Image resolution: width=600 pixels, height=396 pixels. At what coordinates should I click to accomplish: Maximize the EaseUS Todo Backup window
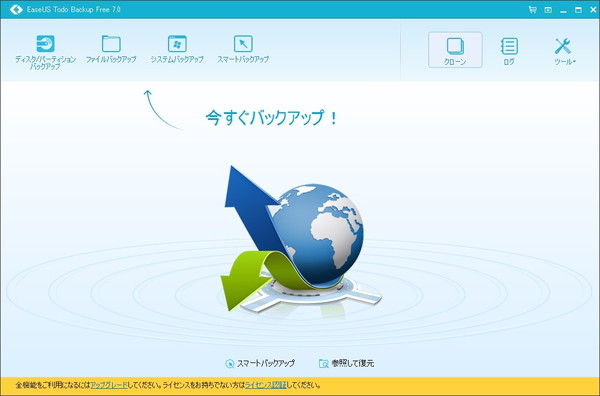(x=578, y=10)
